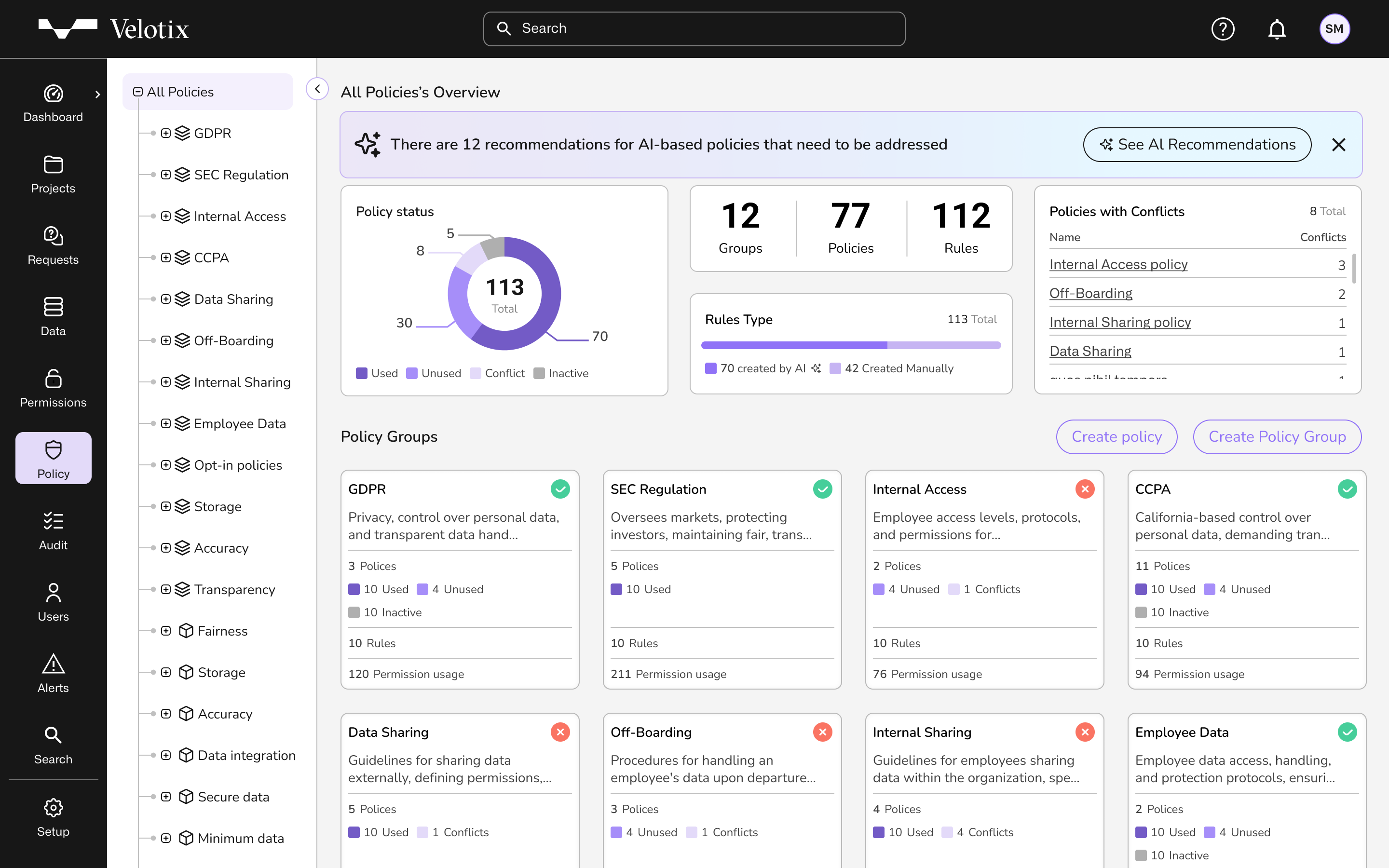
Task: Toggle the CCPA group's green status icon
Action: [x=1347, y=488]
